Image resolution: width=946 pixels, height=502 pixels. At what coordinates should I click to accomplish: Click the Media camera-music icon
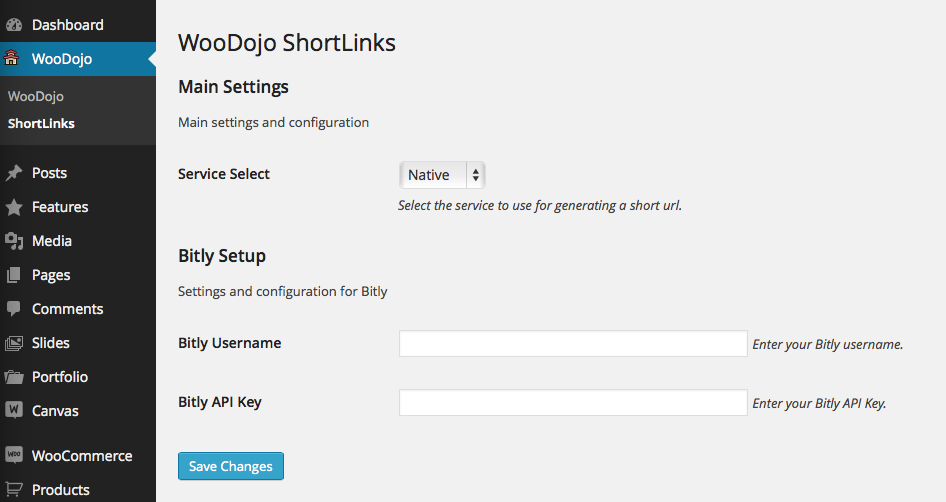coord(14,241)
